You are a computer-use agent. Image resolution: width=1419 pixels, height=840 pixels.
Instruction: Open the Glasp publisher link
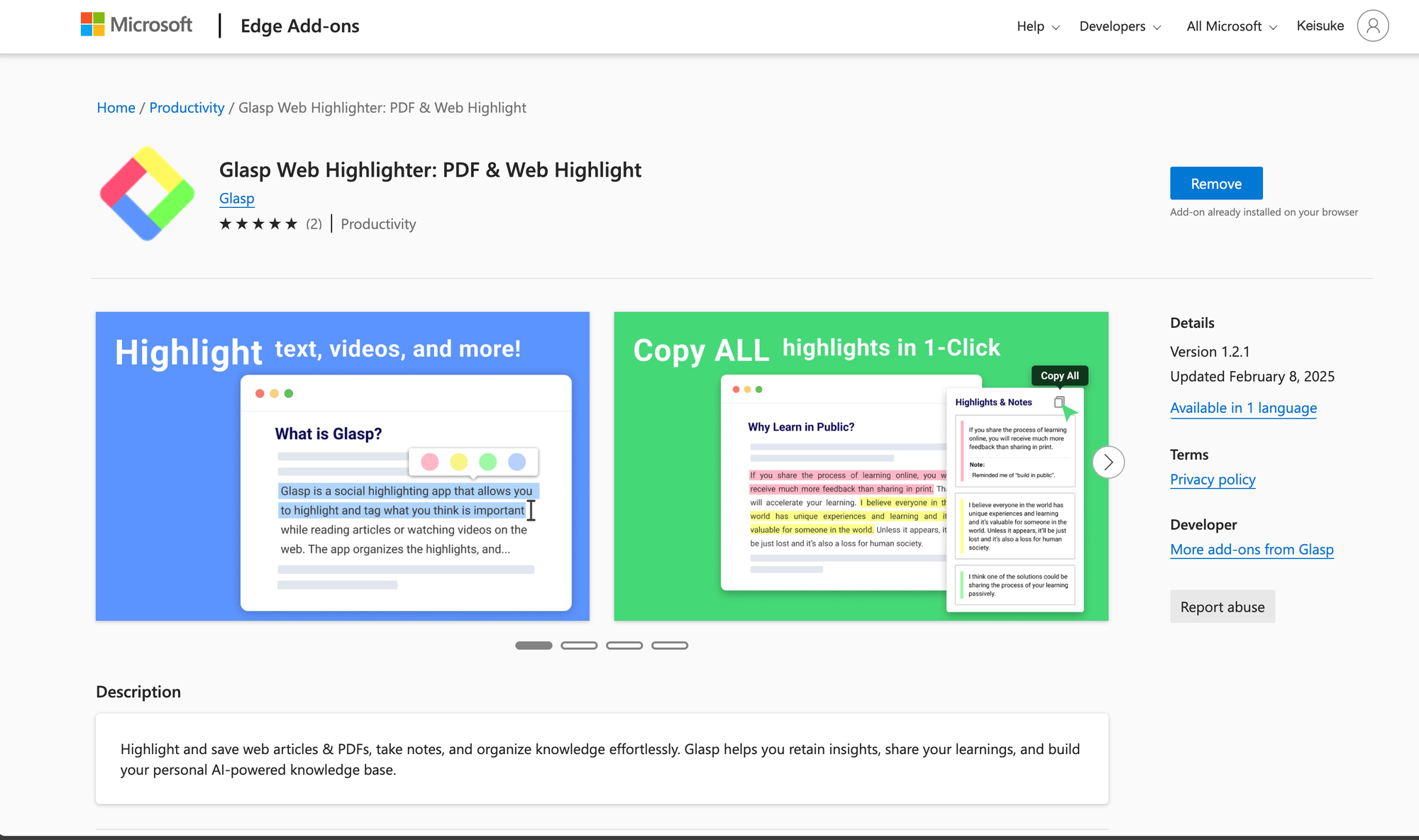236,199
